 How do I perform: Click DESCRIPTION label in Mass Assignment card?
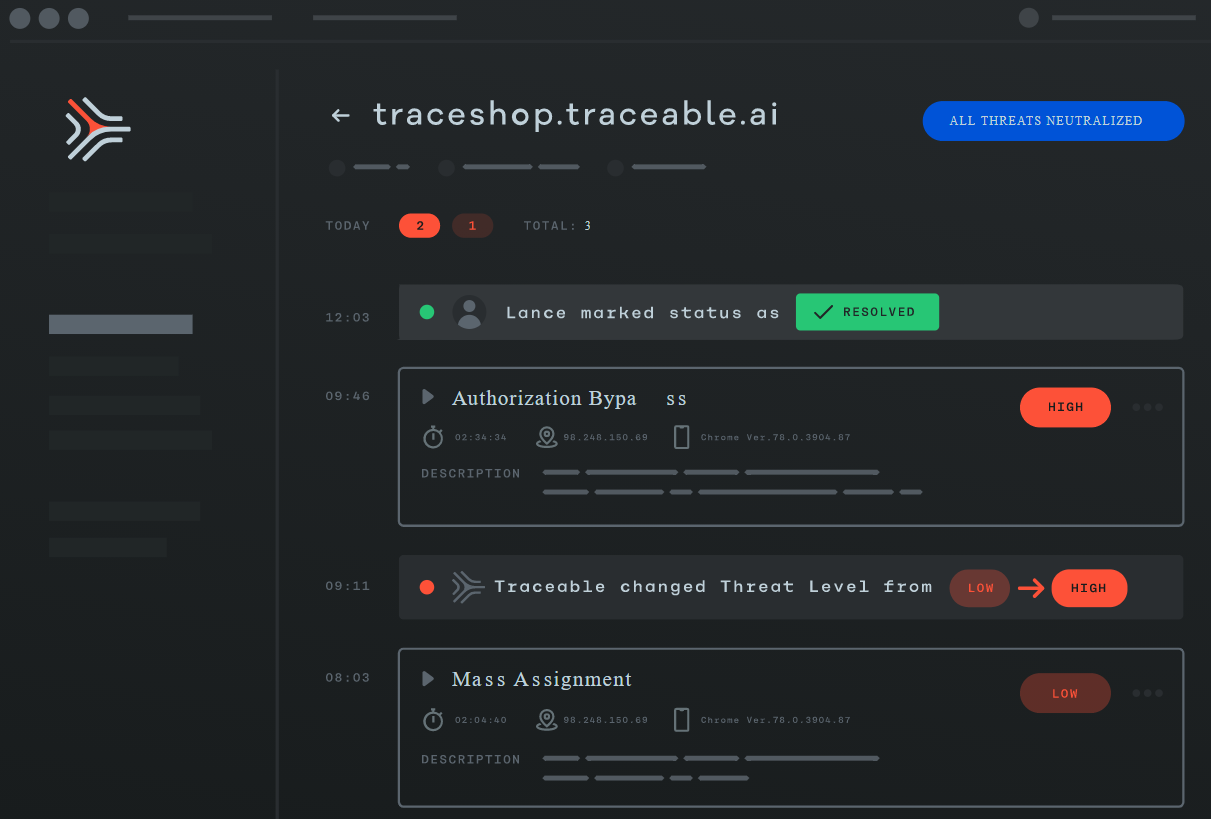coord(471,760)
